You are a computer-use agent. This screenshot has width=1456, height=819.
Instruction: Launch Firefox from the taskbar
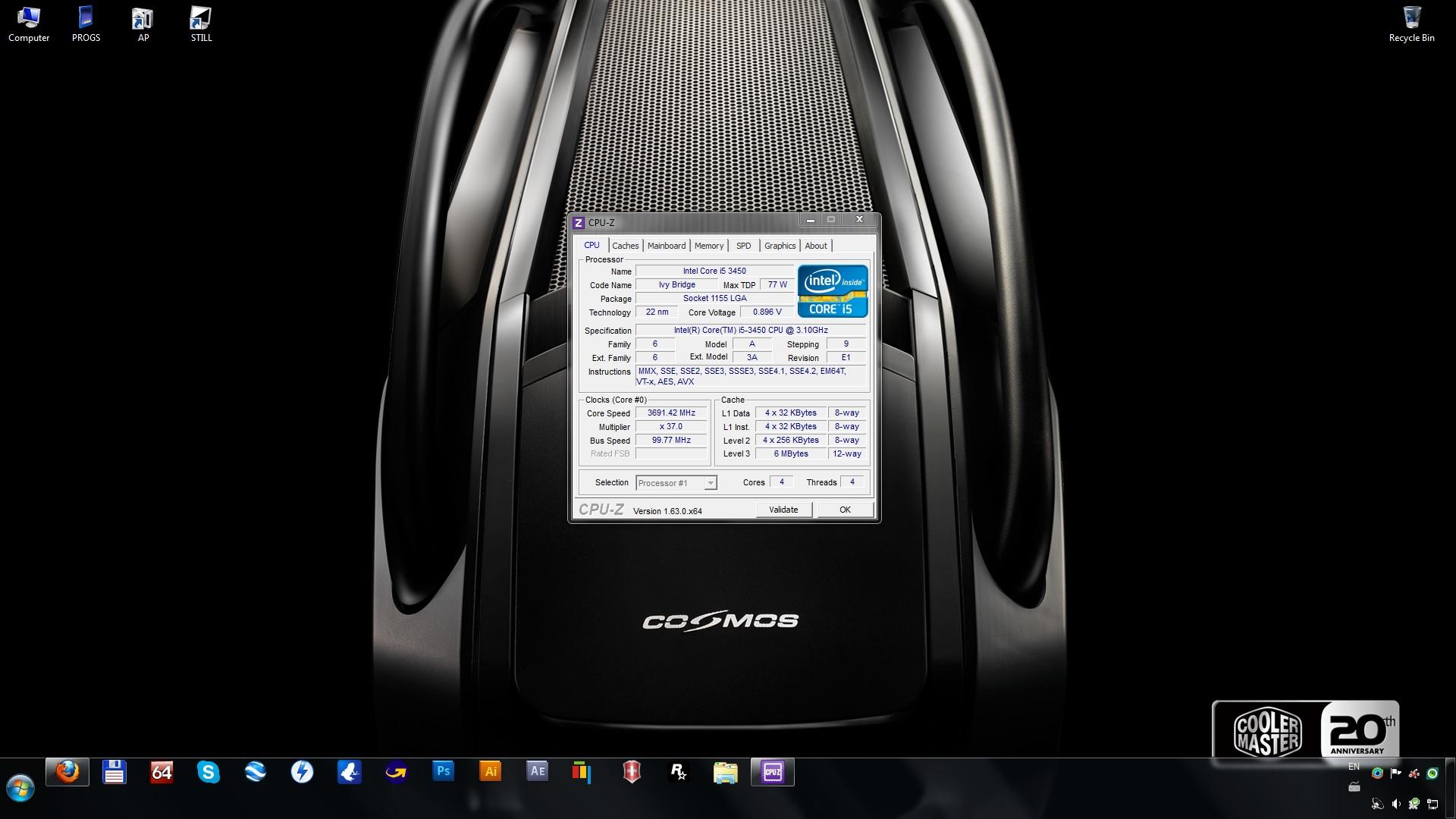click(x=67, y=772)
